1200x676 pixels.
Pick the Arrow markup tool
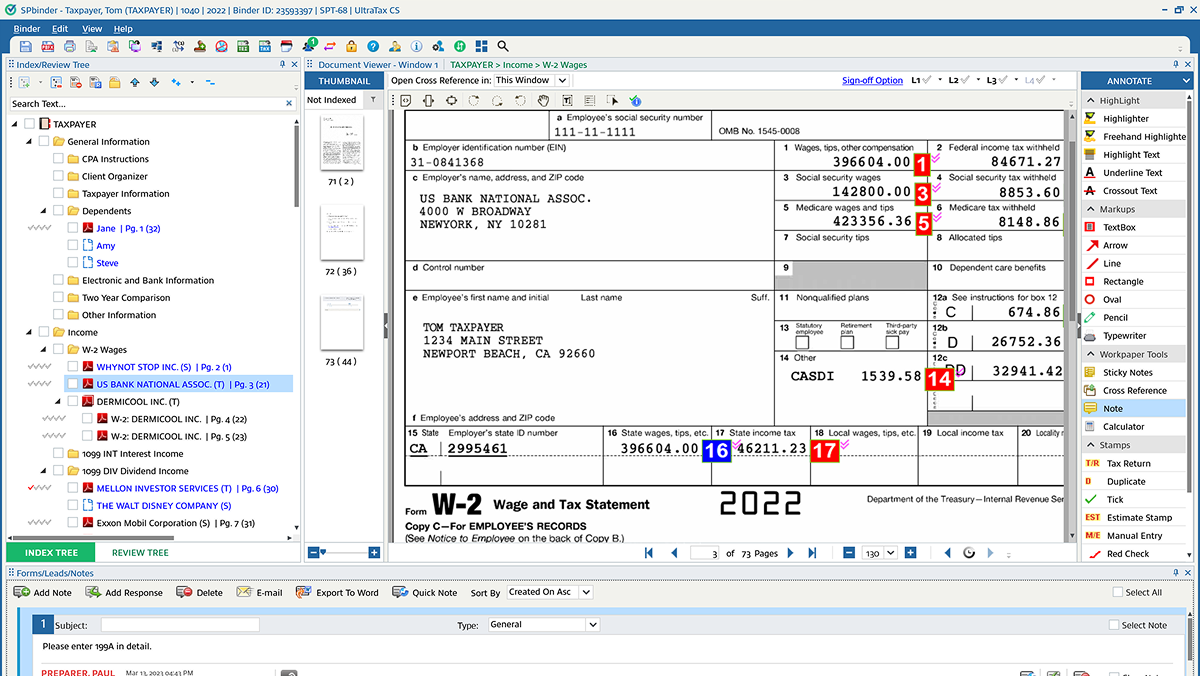pyautogui.click(x=1115, y=245)
